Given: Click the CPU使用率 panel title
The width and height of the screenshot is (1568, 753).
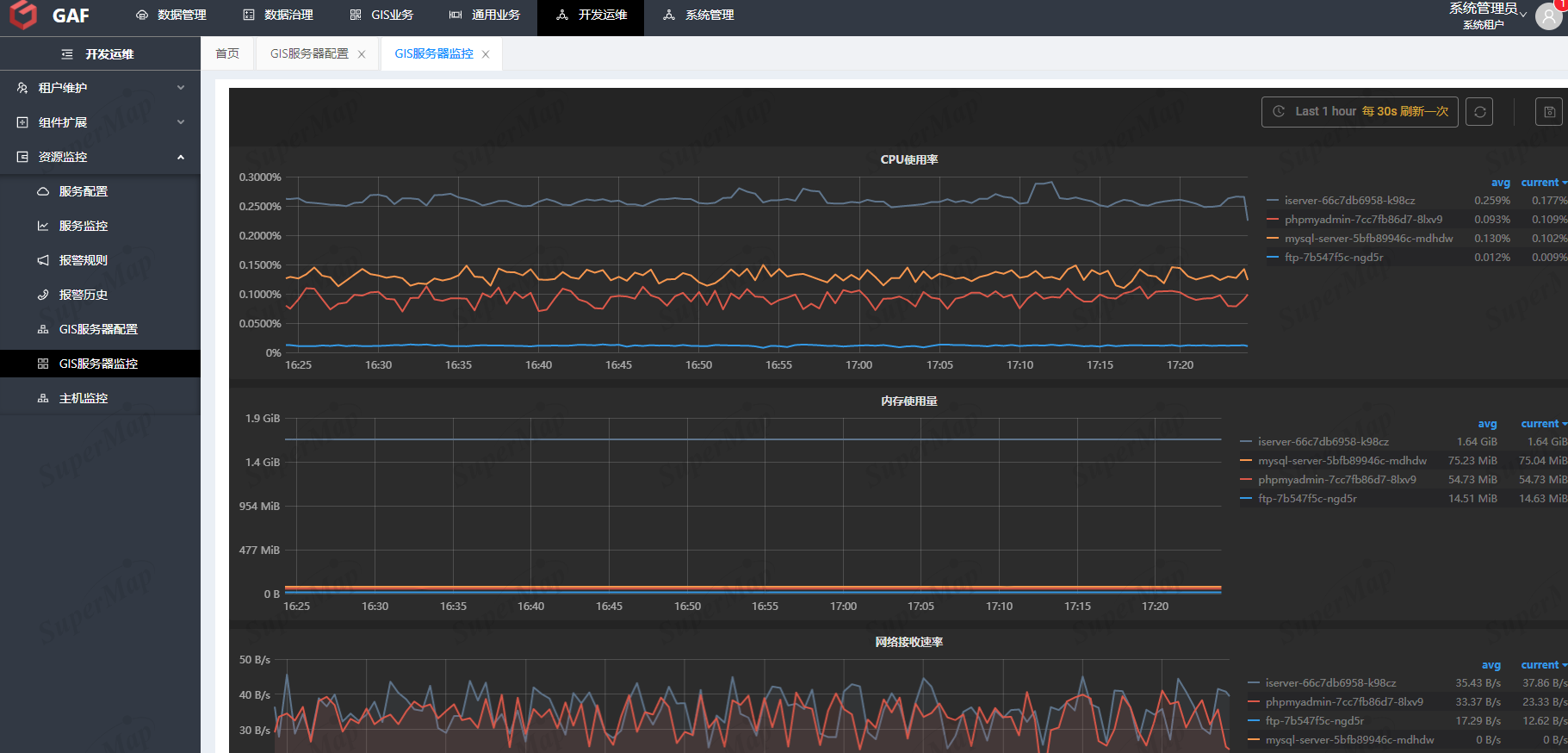Looking at the screenshot, I should click(x=909, y=159).
